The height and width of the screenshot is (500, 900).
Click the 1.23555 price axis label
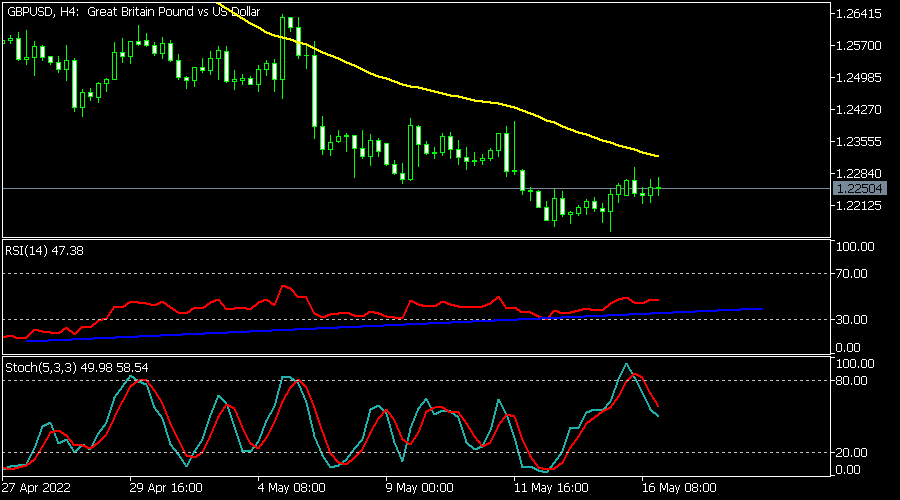[859, 142]
